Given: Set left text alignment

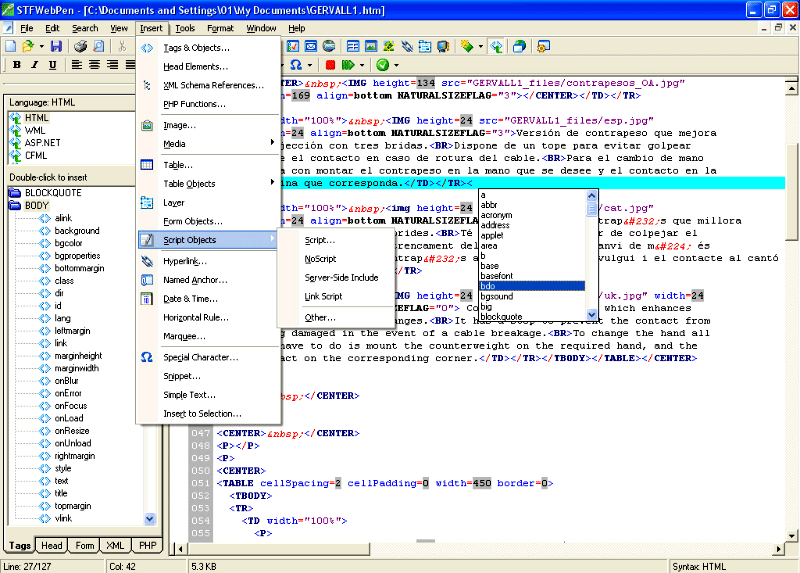Looking at the screenshot, I should (77, 65).
